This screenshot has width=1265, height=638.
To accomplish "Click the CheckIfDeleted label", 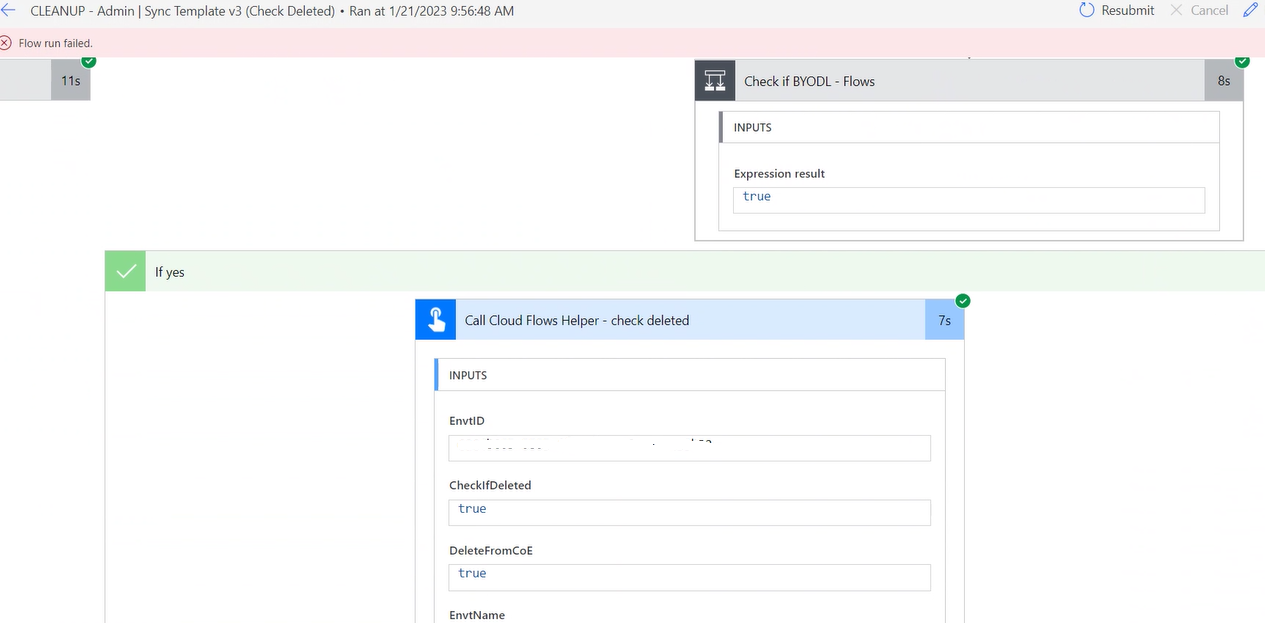I will click(490, 485).
